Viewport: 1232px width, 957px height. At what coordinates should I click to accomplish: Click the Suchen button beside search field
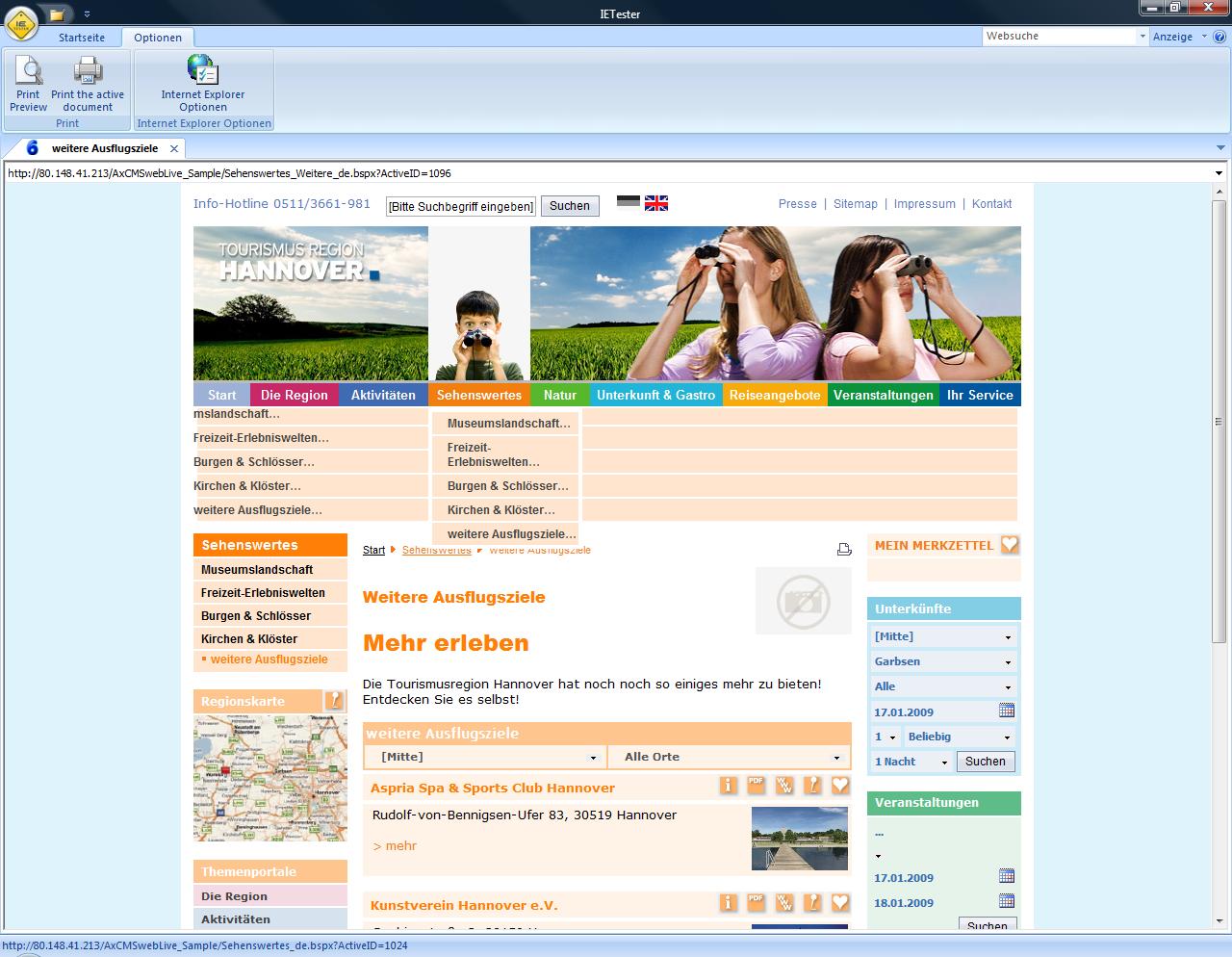click(x=569, y=206)
